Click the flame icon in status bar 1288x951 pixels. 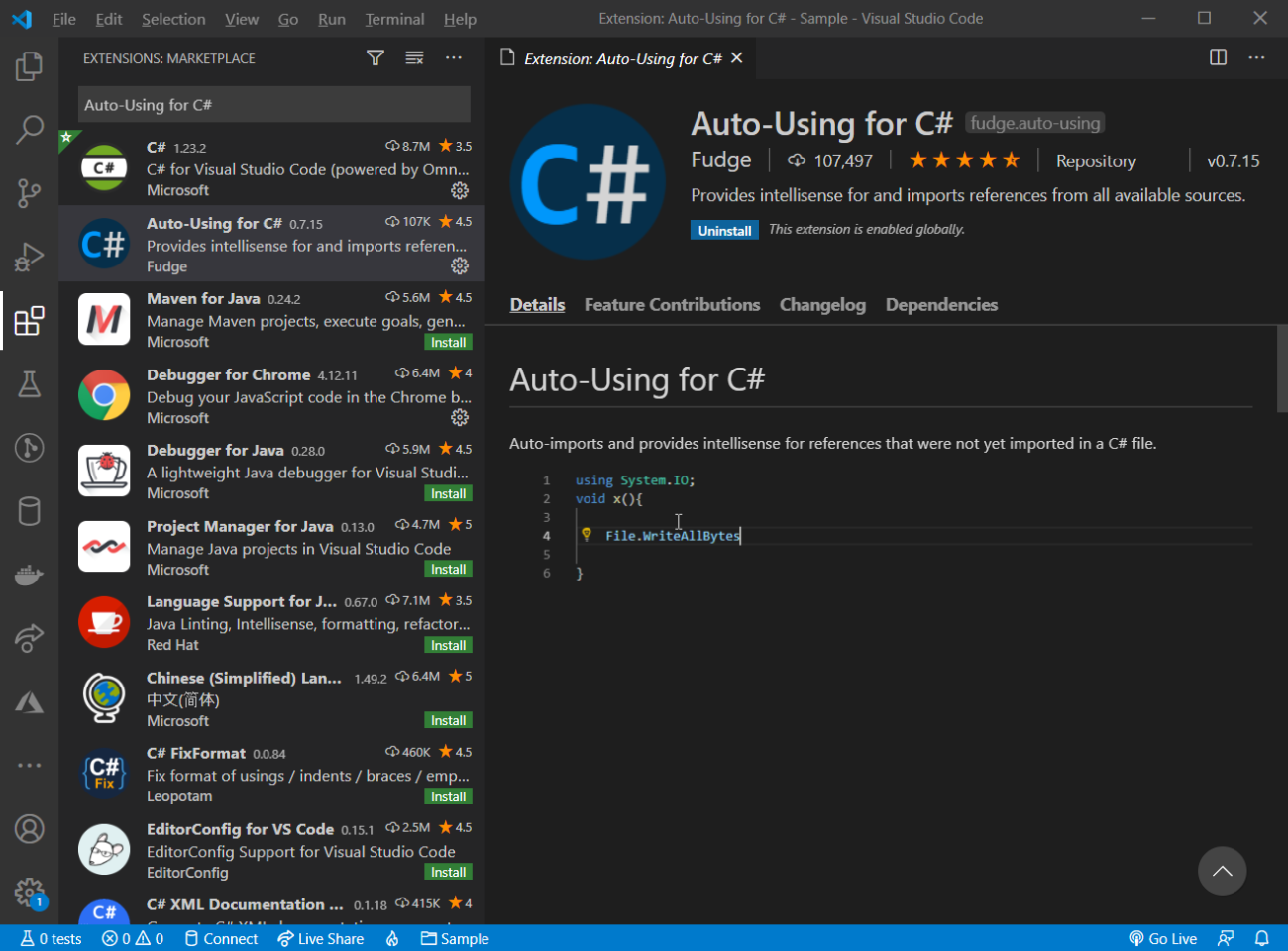click(392, 938)
